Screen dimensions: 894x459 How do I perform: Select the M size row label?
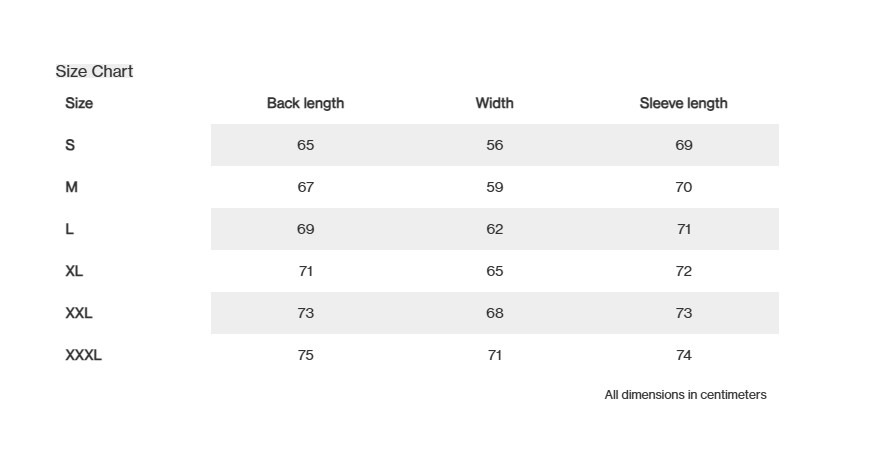click(71, 187)
